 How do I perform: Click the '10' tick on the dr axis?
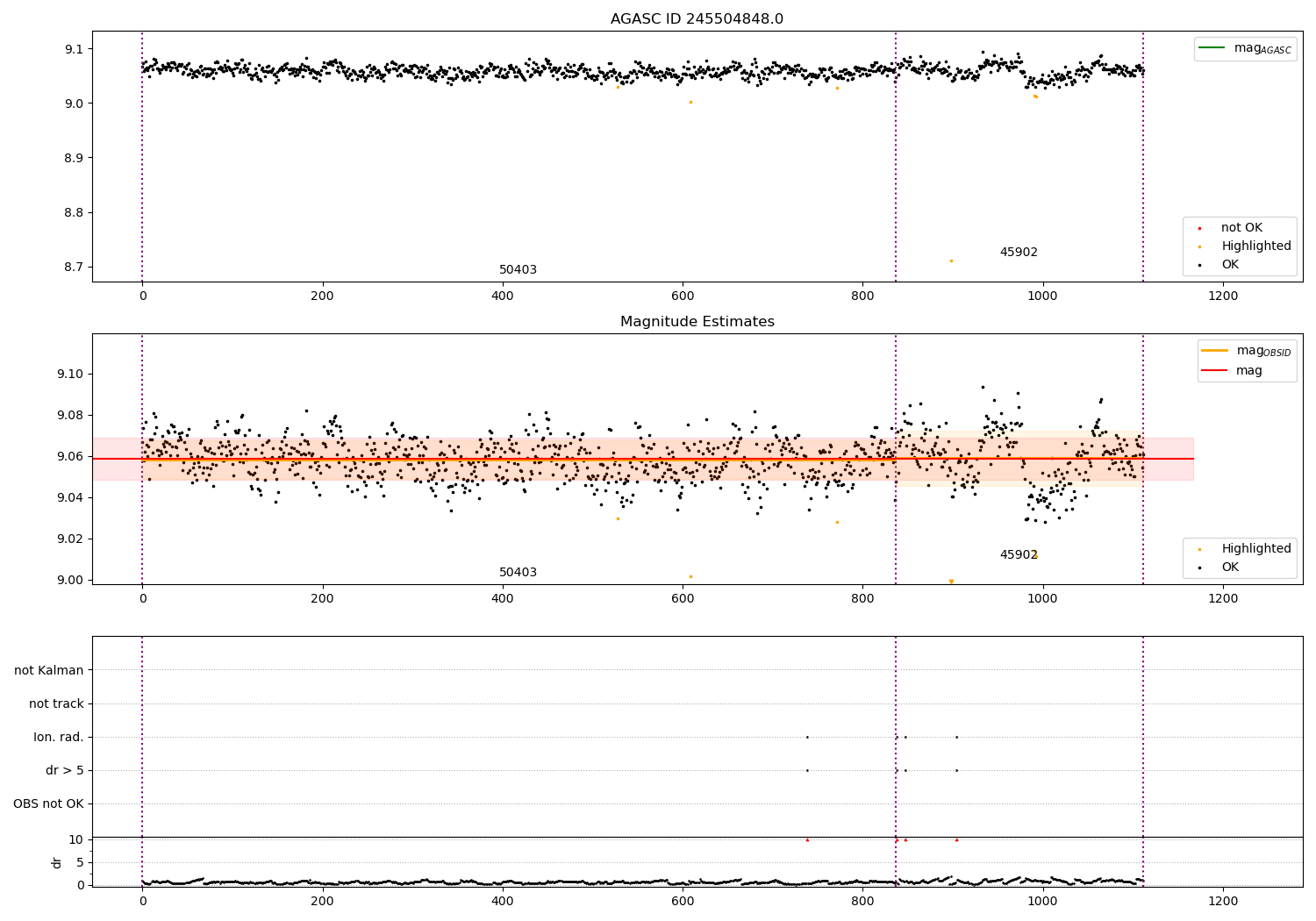(x=76, y=839)
